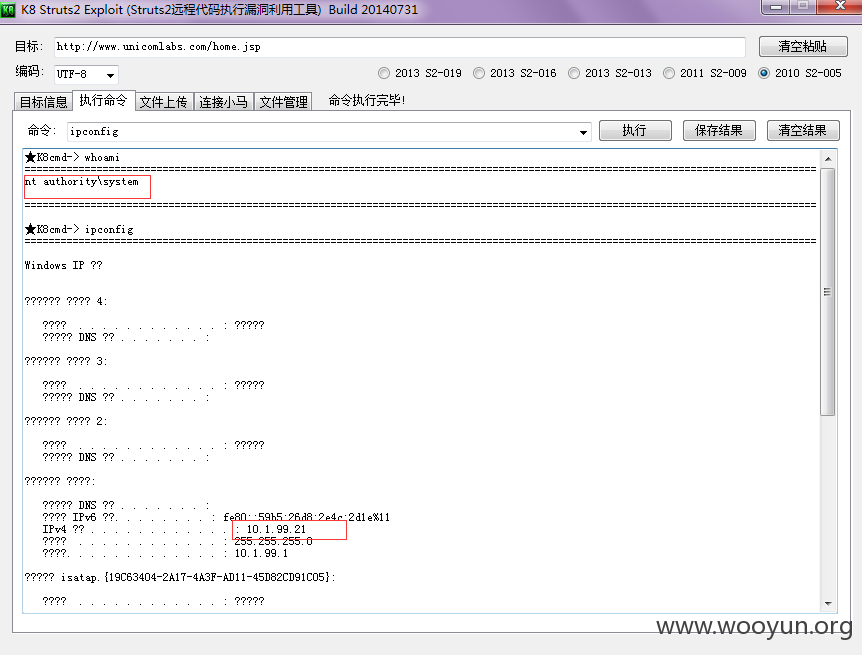This screenshot has height=655, width=862.
Task: Click the IPv4 address 10.1.99.21
Action: pos(276,529)
